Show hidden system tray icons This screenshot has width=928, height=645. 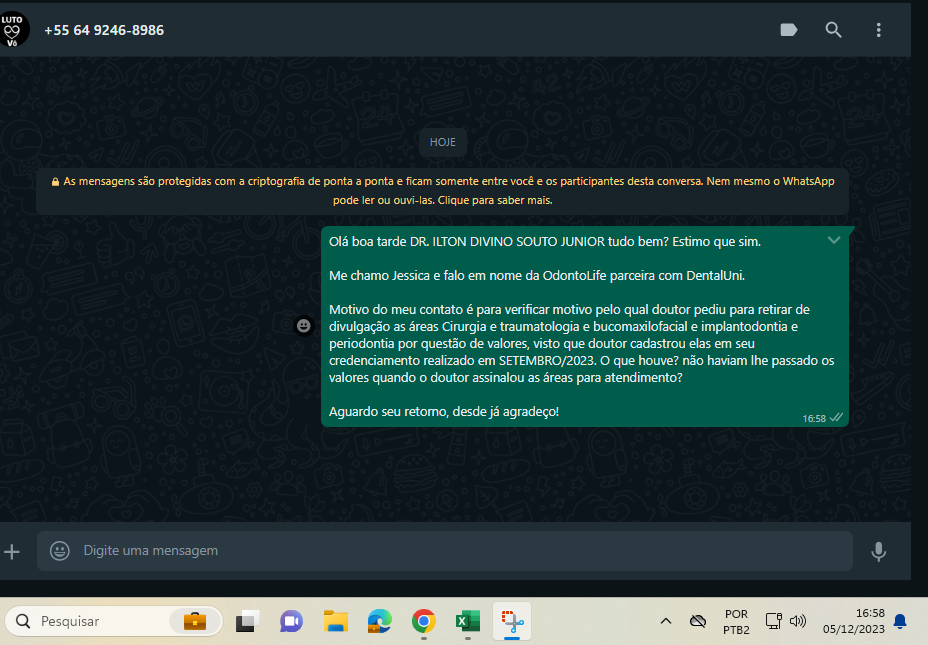click(x=666, y=621)
